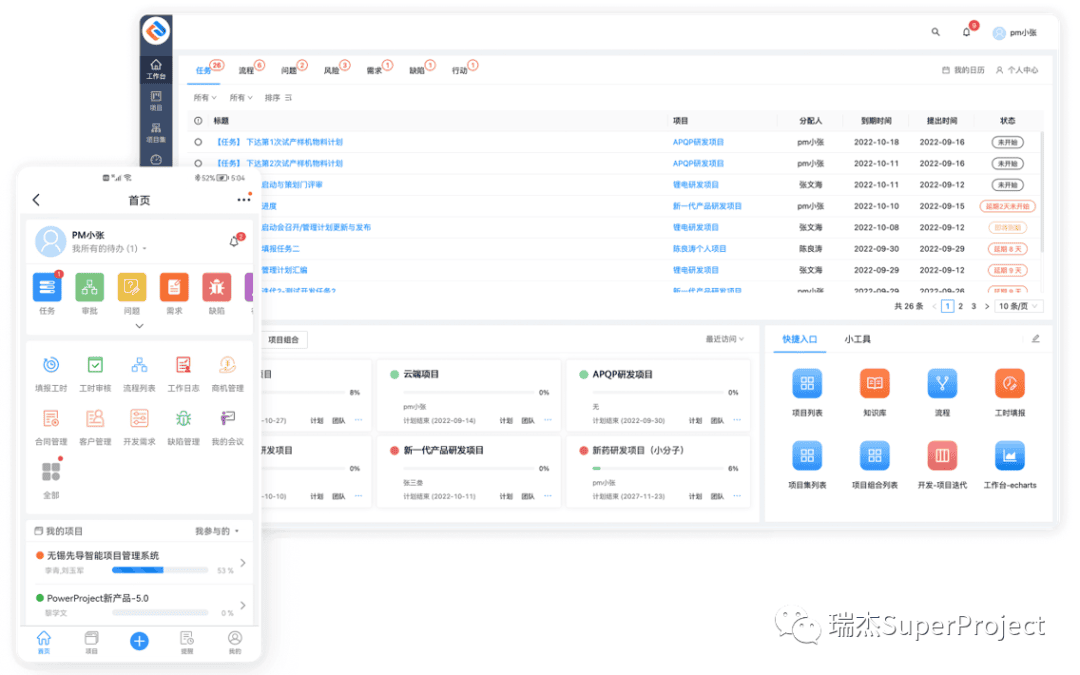
Task: Open 我的日历 link
Action: [963, 70]
